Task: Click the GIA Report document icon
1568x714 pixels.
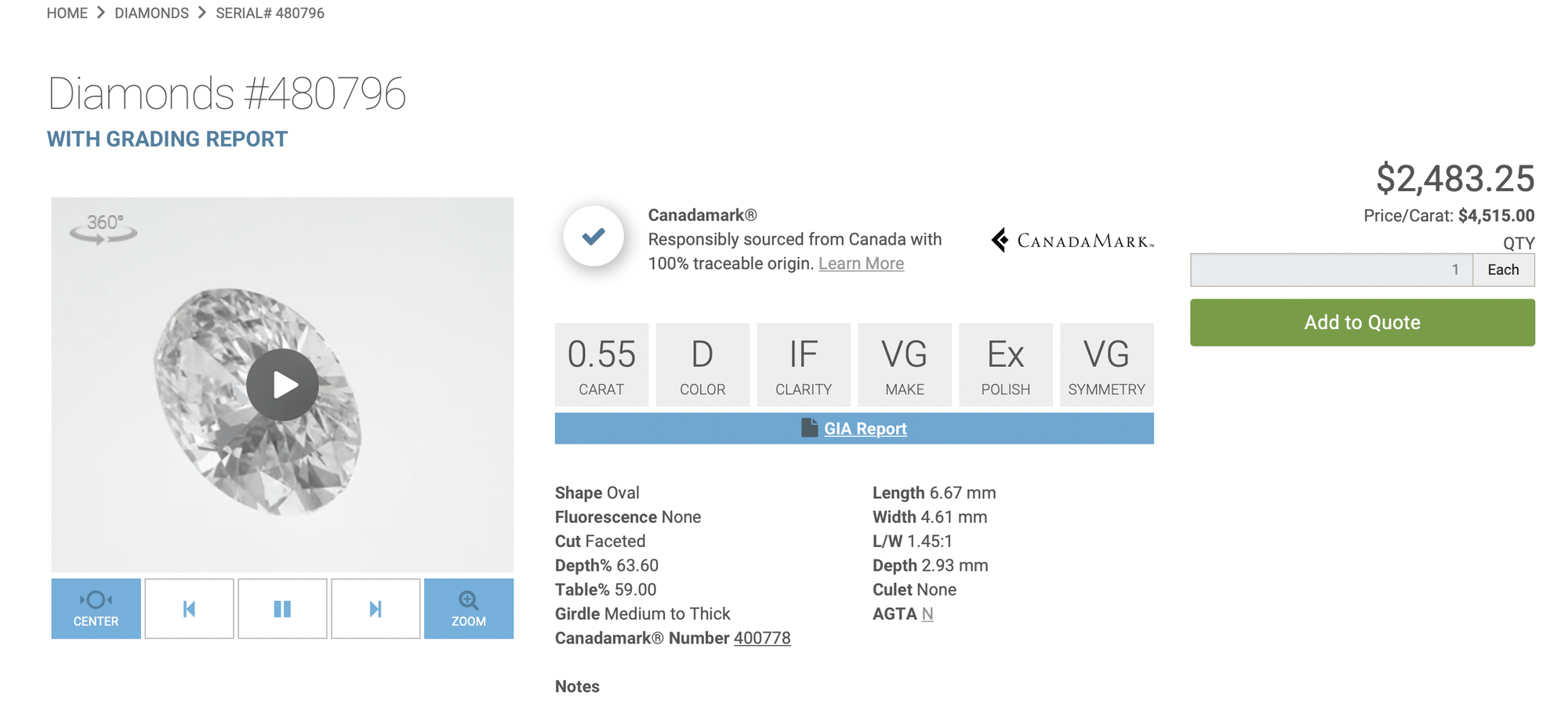Action: (809, 428)
